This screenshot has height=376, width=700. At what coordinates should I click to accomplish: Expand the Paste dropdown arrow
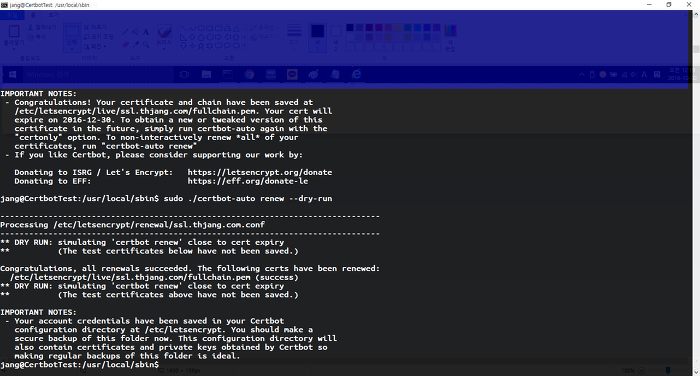click(14, 49)
